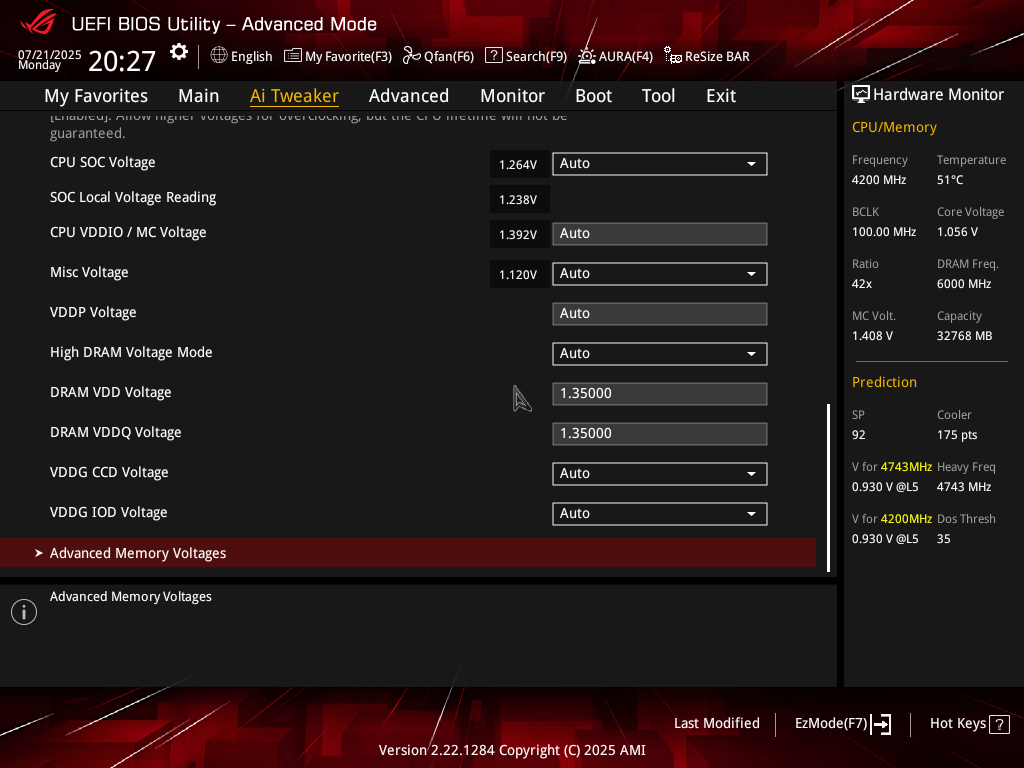Open the Advanced tab
Viewport: 1024px width, 768px height.
pyautogui.click(x=409, y=96)
